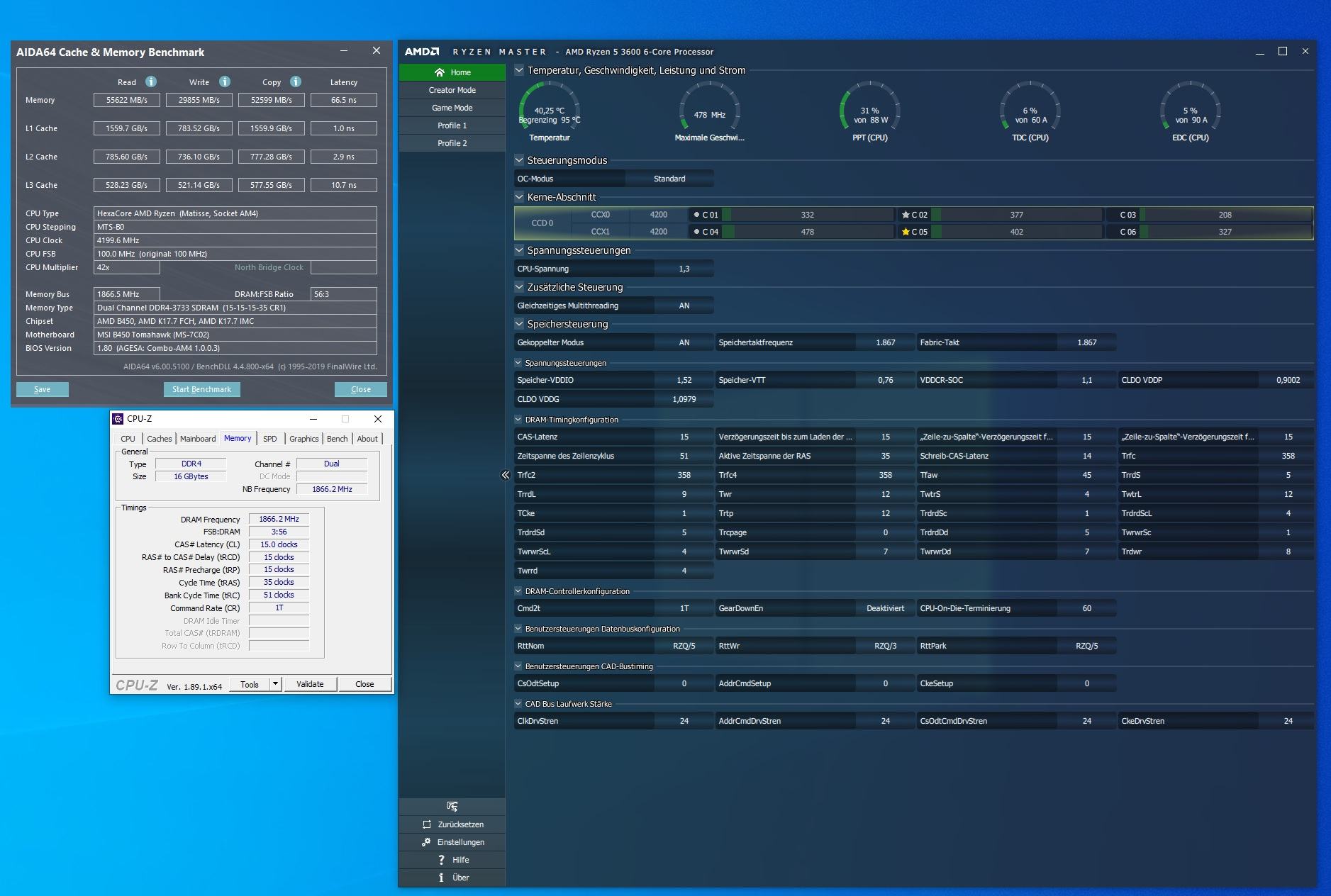Toggle Gleichzeitiges Multithreading AN value
Viewport: 1331px width, 896px height.
pyautogui.click(x=684, y=306)
